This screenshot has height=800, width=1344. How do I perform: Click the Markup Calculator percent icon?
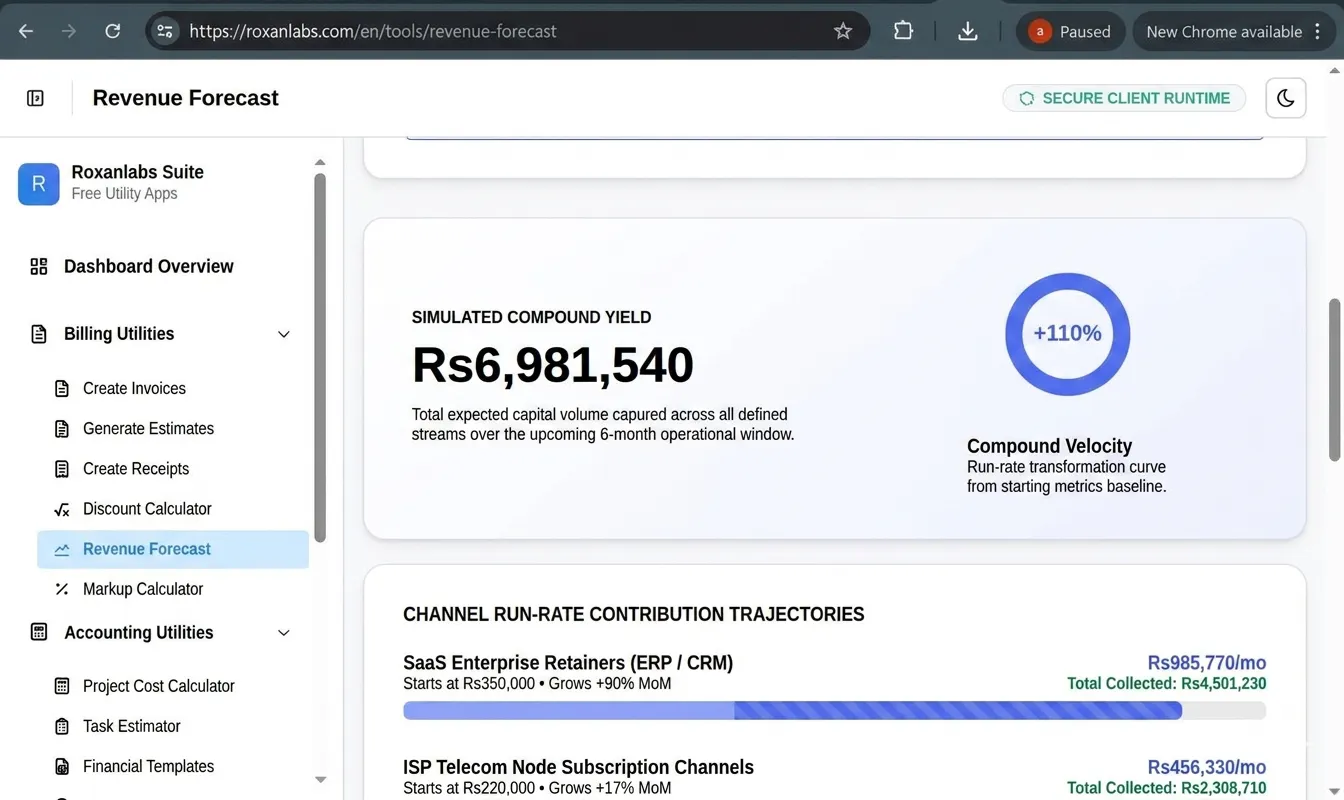(62, 589)
